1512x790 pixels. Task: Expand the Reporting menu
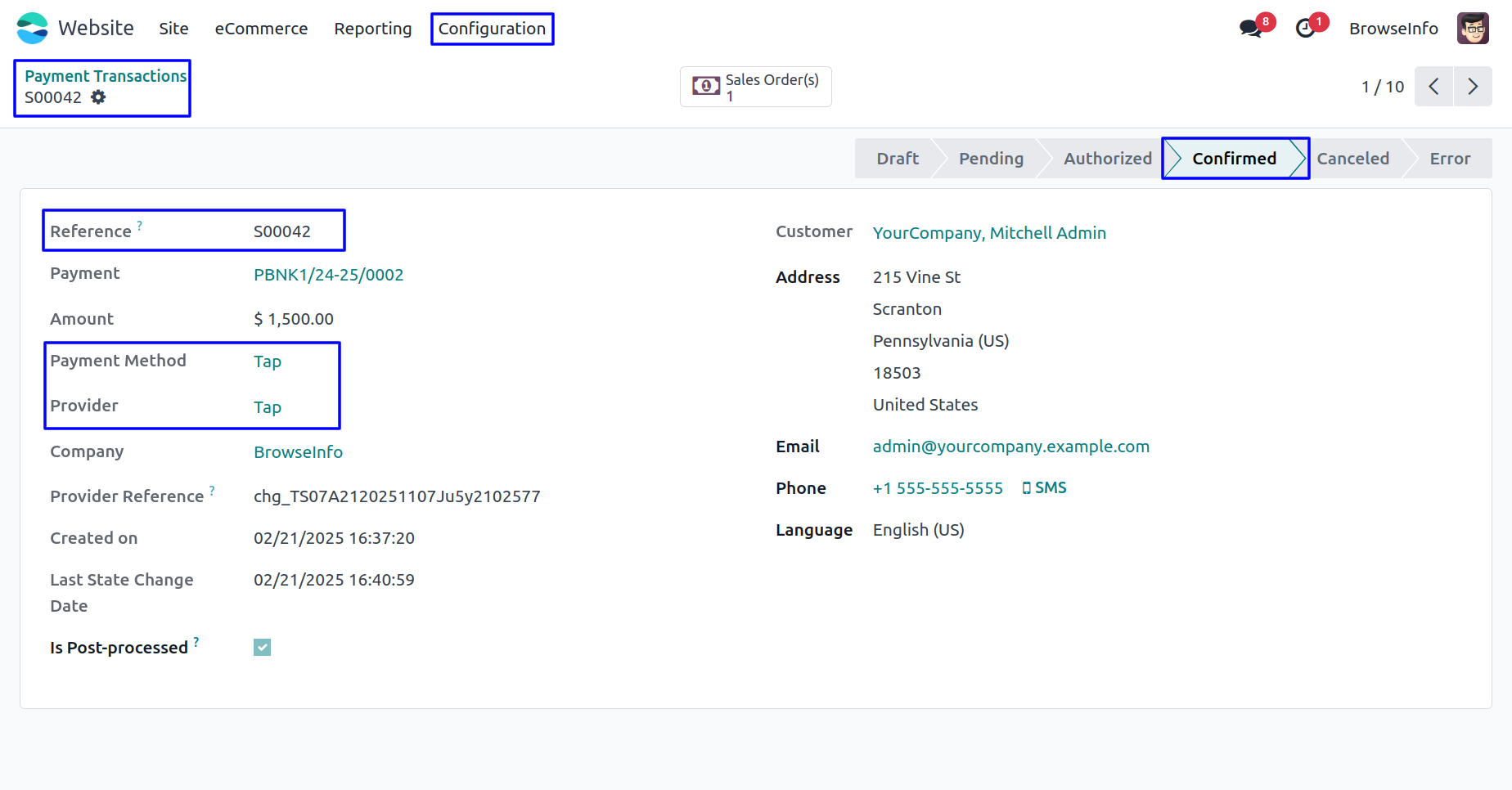[x=372, y=29]
